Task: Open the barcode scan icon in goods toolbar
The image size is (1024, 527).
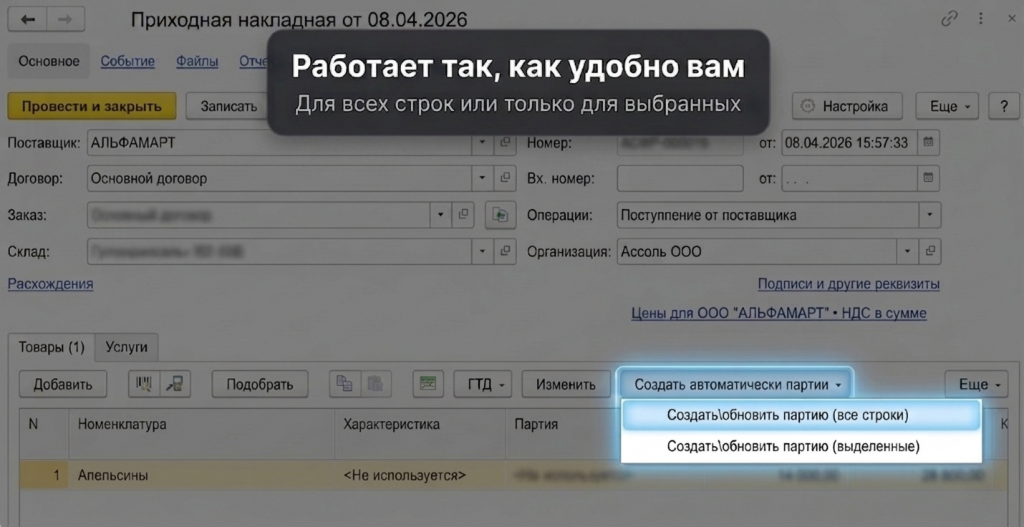Action: (x=144, y=384)
